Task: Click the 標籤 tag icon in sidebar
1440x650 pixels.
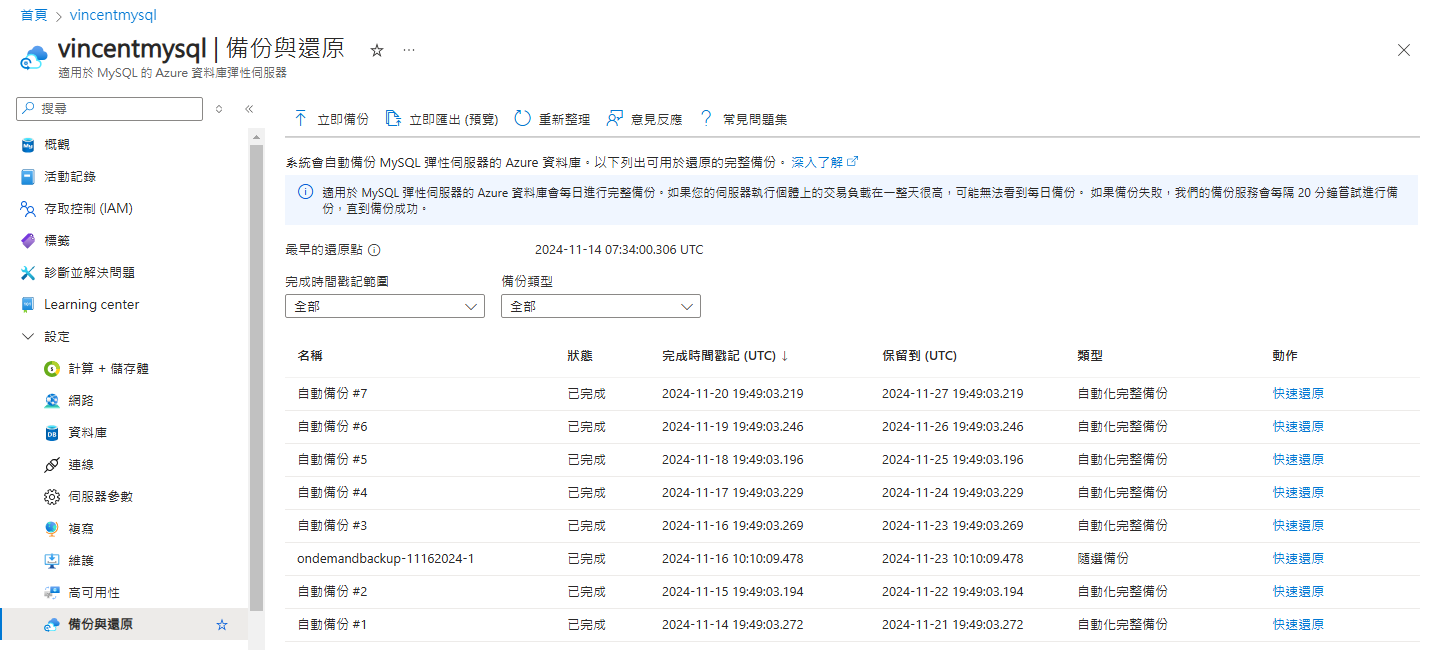Action: pyautogui.click(x=28, y=241)
